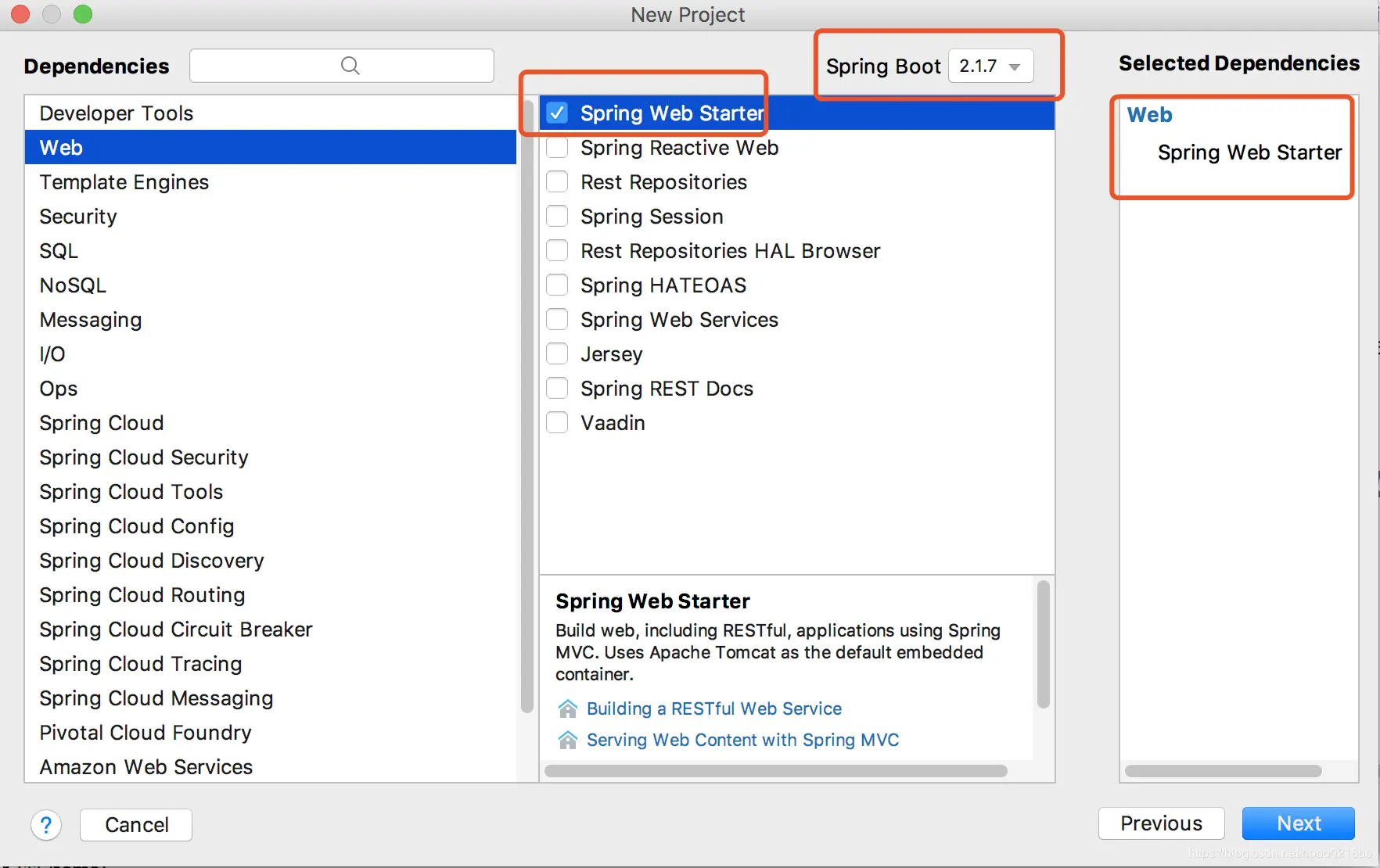
Task: Open Spring Cloud Tracing category
Action: (x=271, y=664)
